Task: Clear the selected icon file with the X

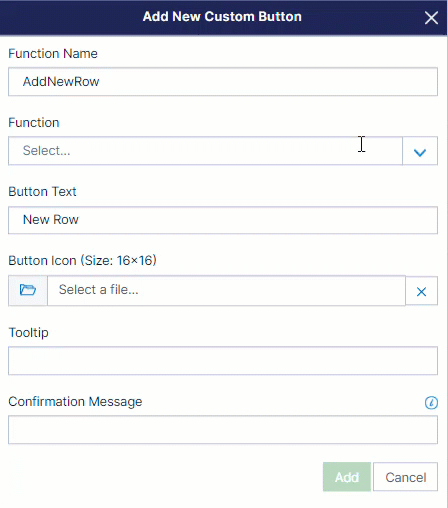Action: tap(421, 291)
